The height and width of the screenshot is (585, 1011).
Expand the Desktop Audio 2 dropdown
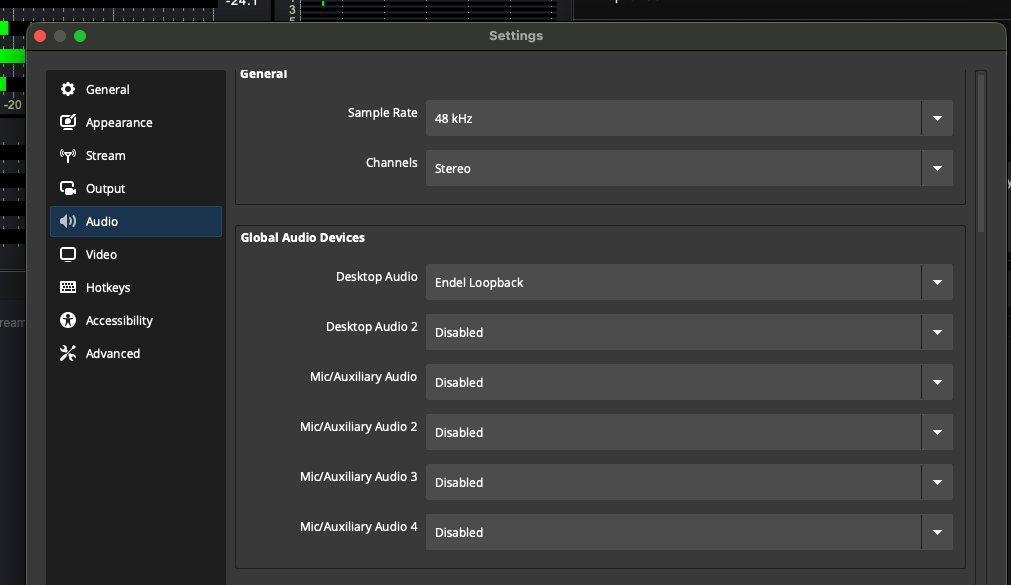689,332
